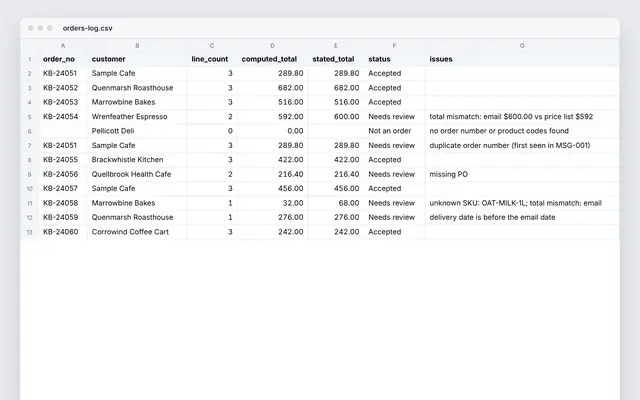
Task: Select row number 6
Action: (x=29, y=131)
